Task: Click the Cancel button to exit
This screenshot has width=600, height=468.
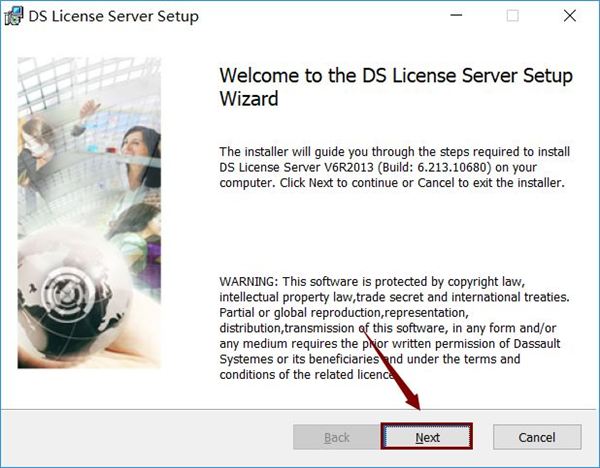Action: click(537, 437)
